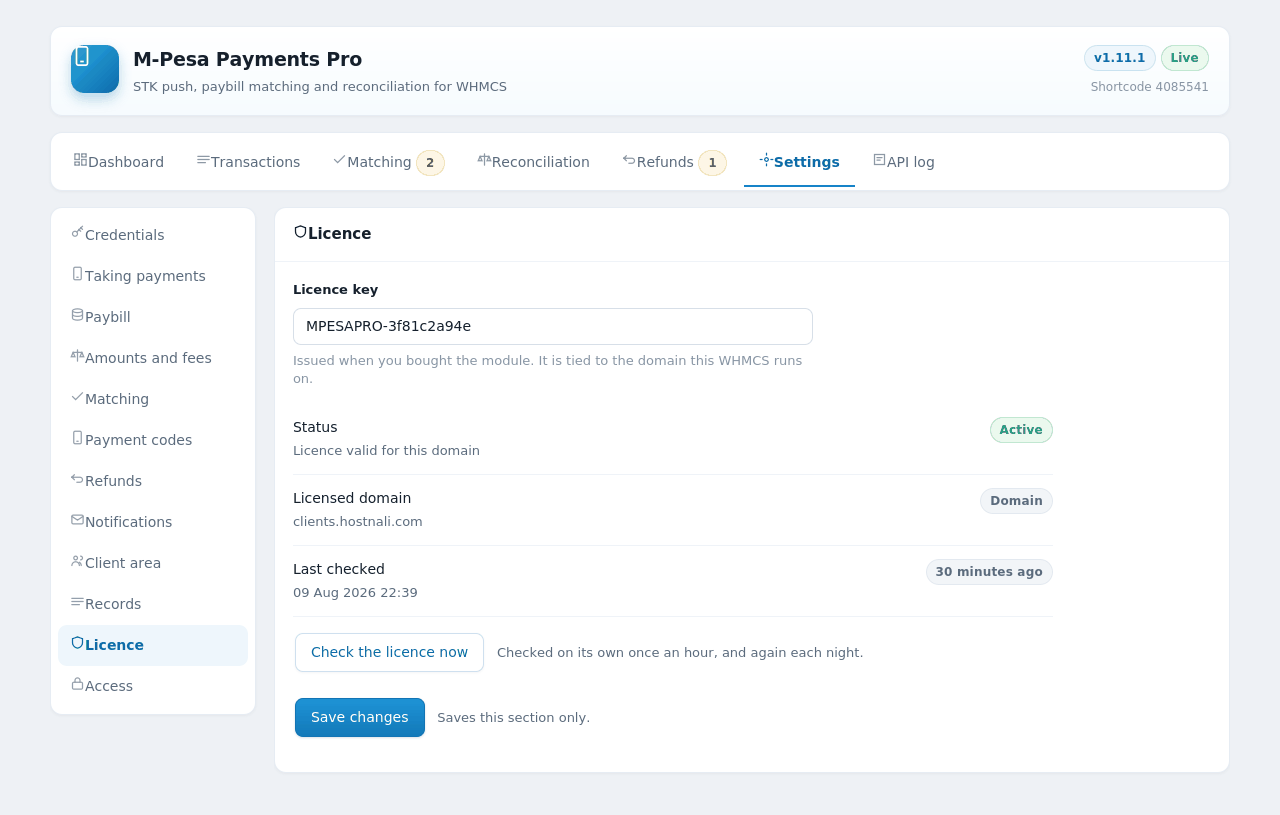The height and width of the screenshot is (815, 1280).
Task: Click the Transactions list icon
Action: 203,159
